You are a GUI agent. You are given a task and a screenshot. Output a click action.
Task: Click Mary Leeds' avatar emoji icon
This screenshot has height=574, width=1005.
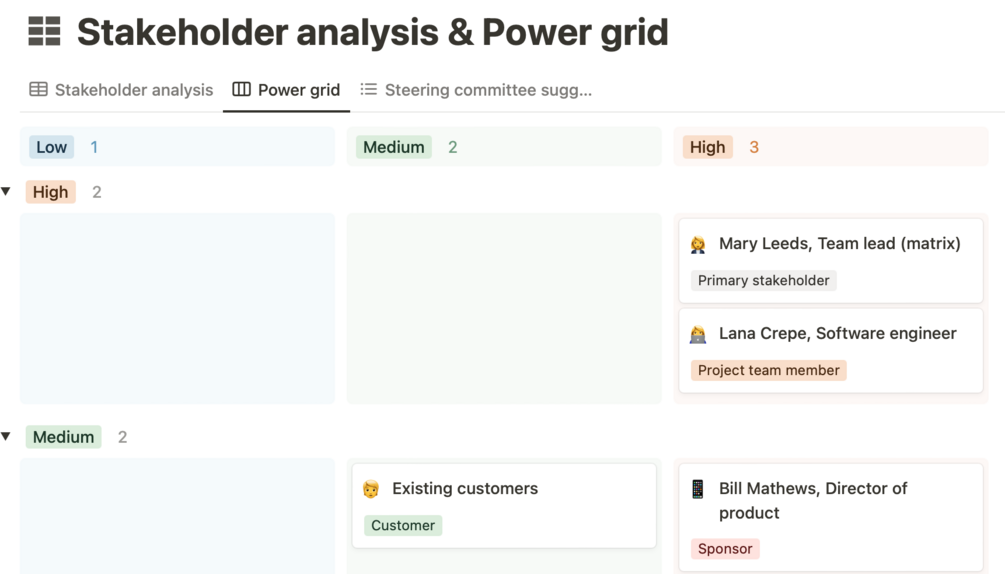698,244
